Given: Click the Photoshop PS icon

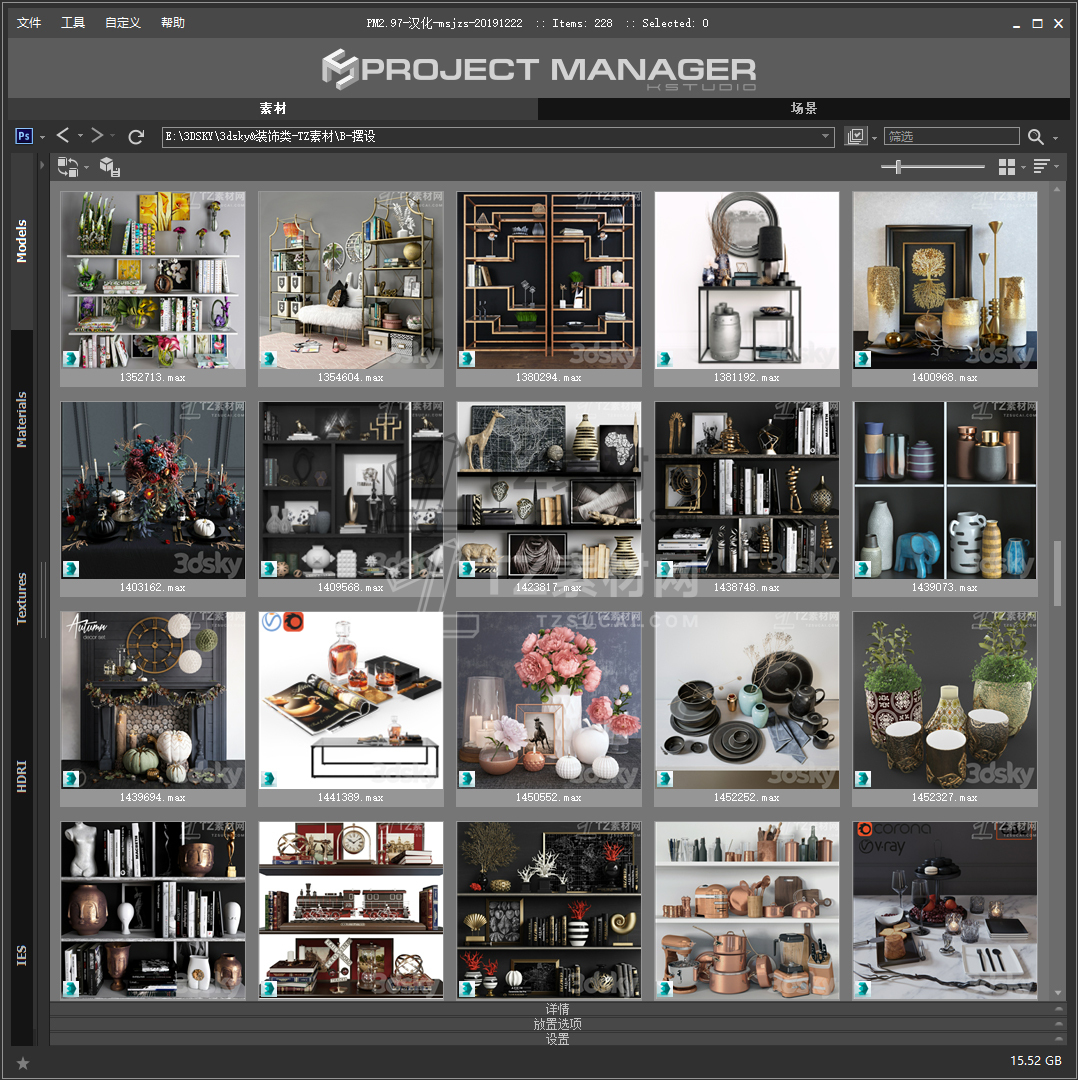Looking at the screenshot, I should pyautogui.click(x=23, y=136).
